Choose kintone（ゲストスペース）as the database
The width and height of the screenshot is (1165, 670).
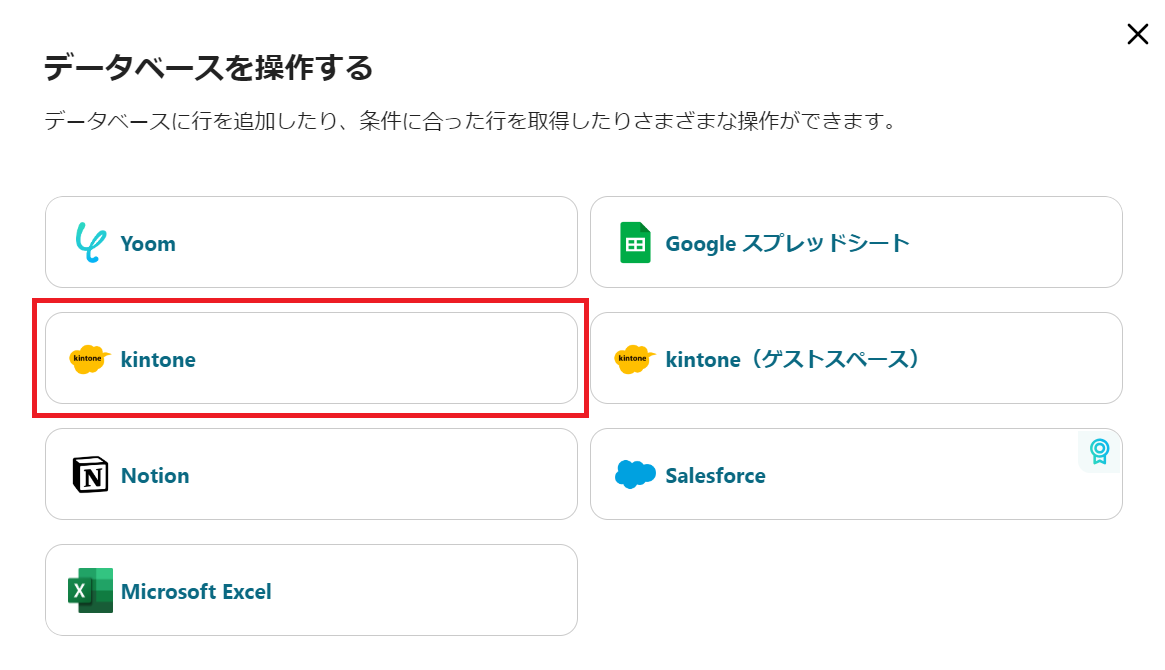pyautogui.click(x=855, y=358)
